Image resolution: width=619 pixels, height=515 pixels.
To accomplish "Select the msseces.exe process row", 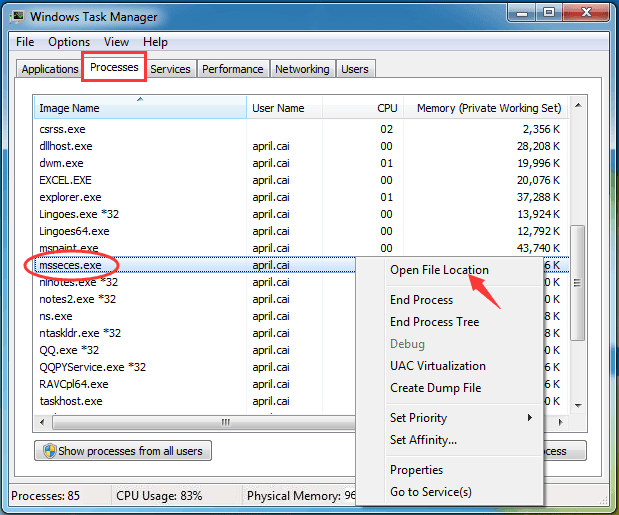I will (x=195, y=265).
